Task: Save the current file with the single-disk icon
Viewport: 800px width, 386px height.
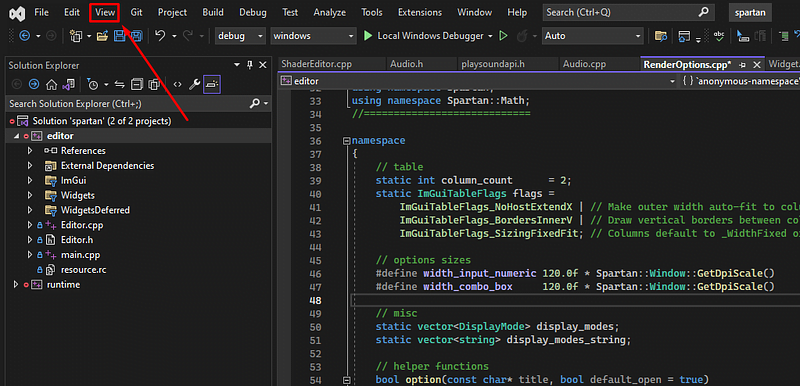Action: coord(119,36)
